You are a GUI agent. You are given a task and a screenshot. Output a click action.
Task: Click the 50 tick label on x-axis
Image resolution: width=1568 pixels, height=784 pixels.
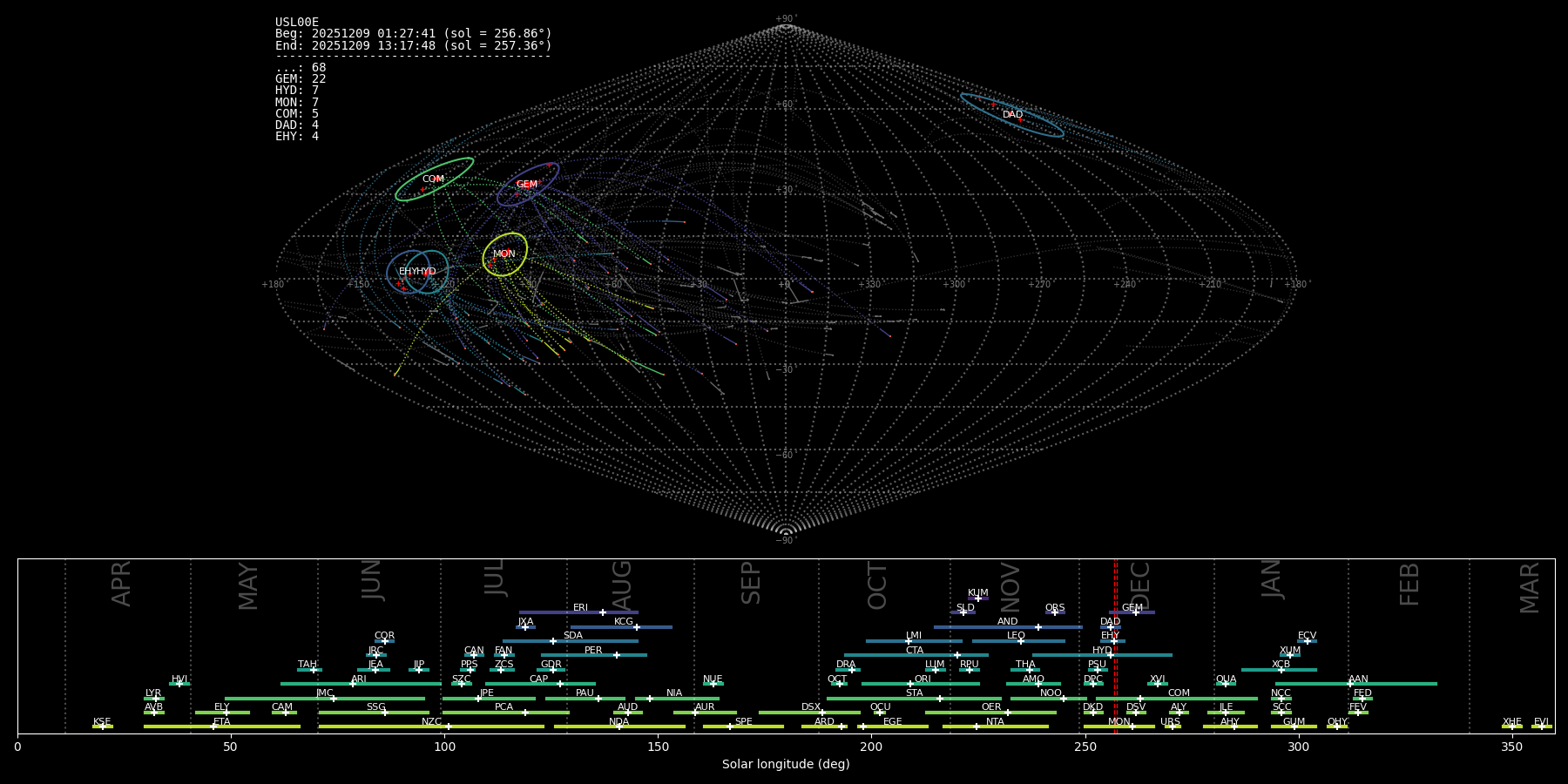pyautogui.click(x=231, y=747)
